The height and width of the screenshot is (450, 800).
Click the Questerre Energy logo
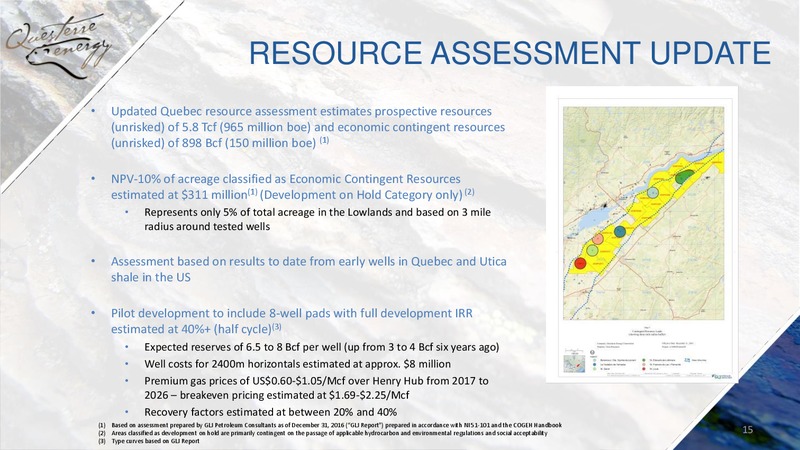click(x=58, y=45)
